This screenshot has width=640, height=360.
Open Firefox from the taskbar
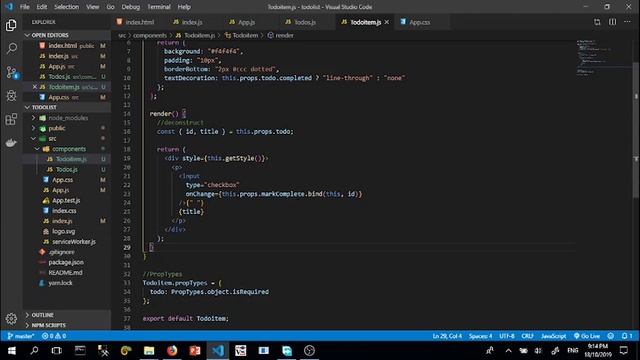pyautogui.click(x=172, y=351)
